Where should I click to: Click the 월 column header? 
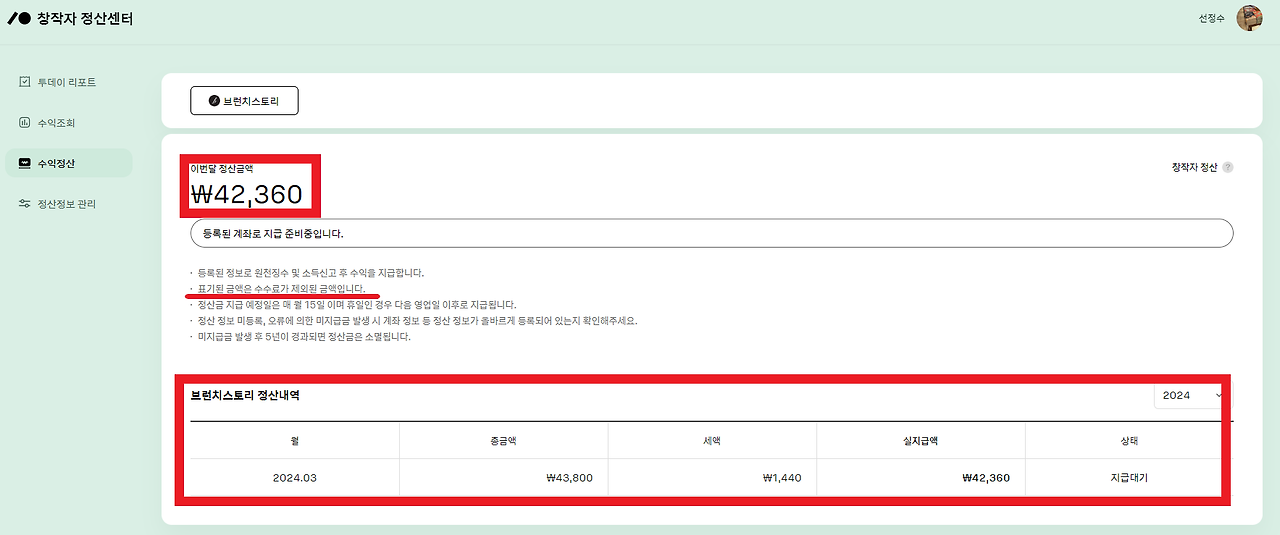click(295, 440)
